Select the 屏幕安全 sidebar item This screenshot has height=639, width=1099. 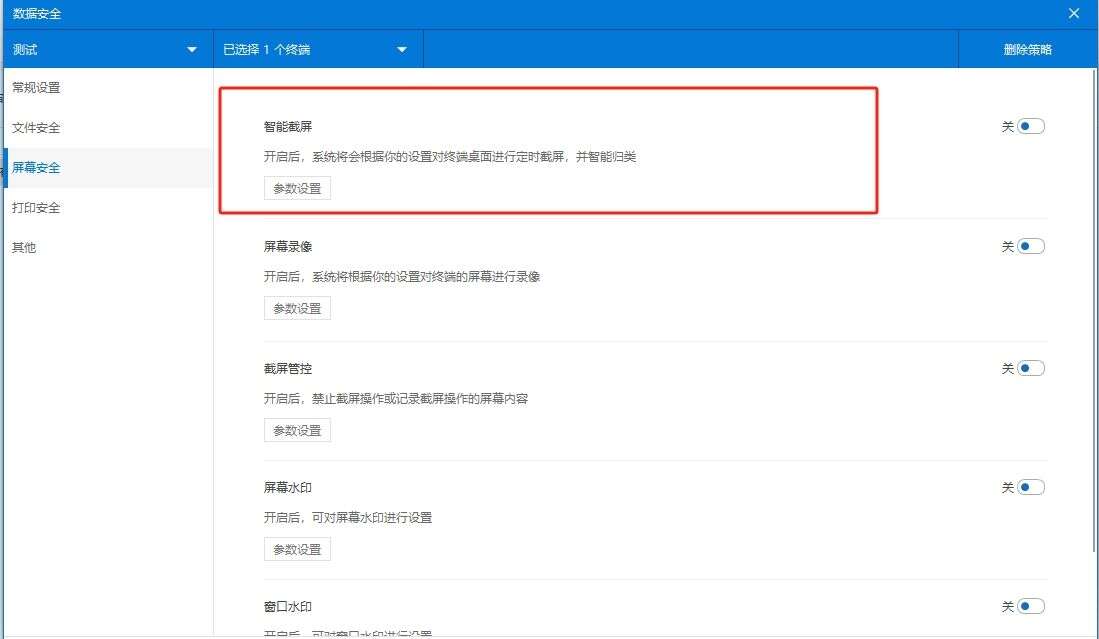coord(35,167)
